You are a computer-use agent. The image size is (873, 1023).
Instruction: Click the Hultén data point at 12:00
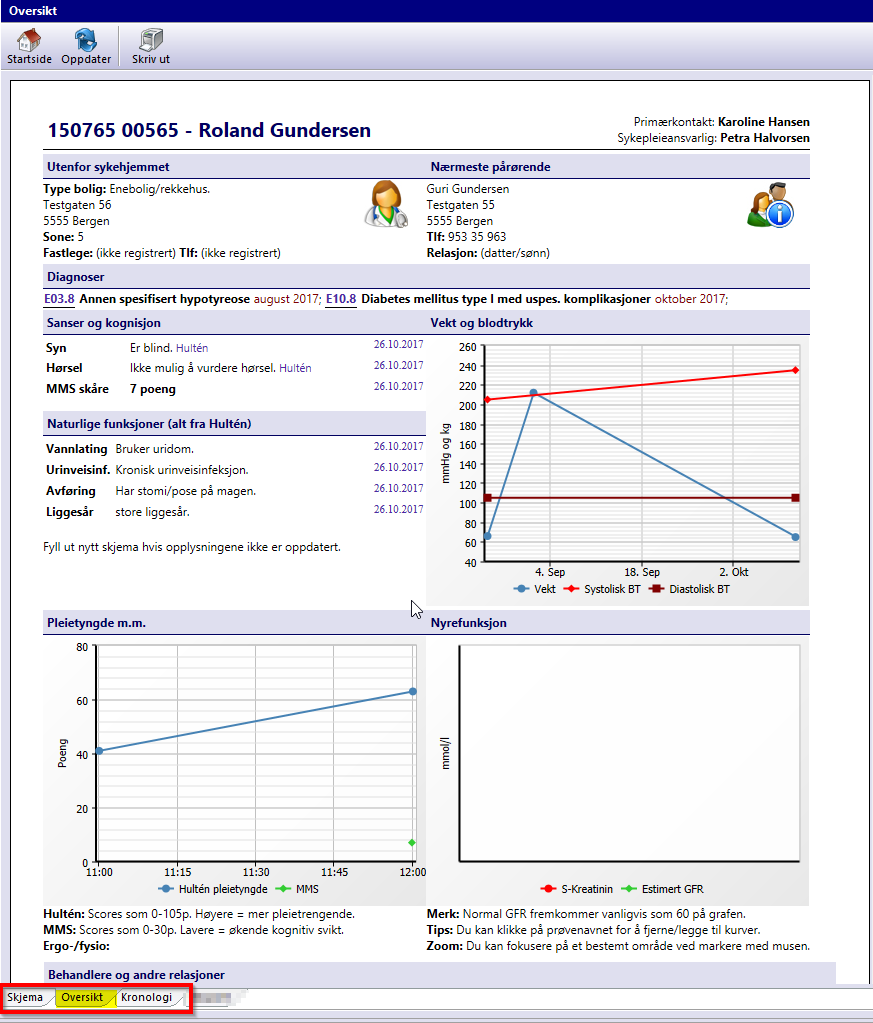click(x=413, y=692)
